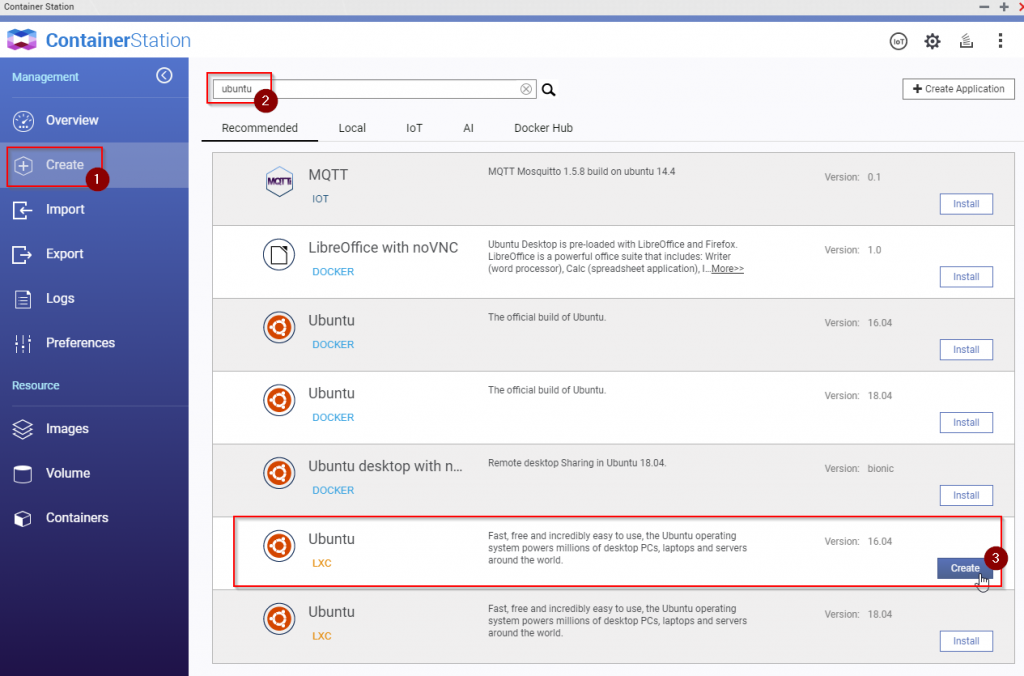Click the three-dot more options menu
Image resolution: width=1024 pixels, height=676 pixels.
(1000, 41)
